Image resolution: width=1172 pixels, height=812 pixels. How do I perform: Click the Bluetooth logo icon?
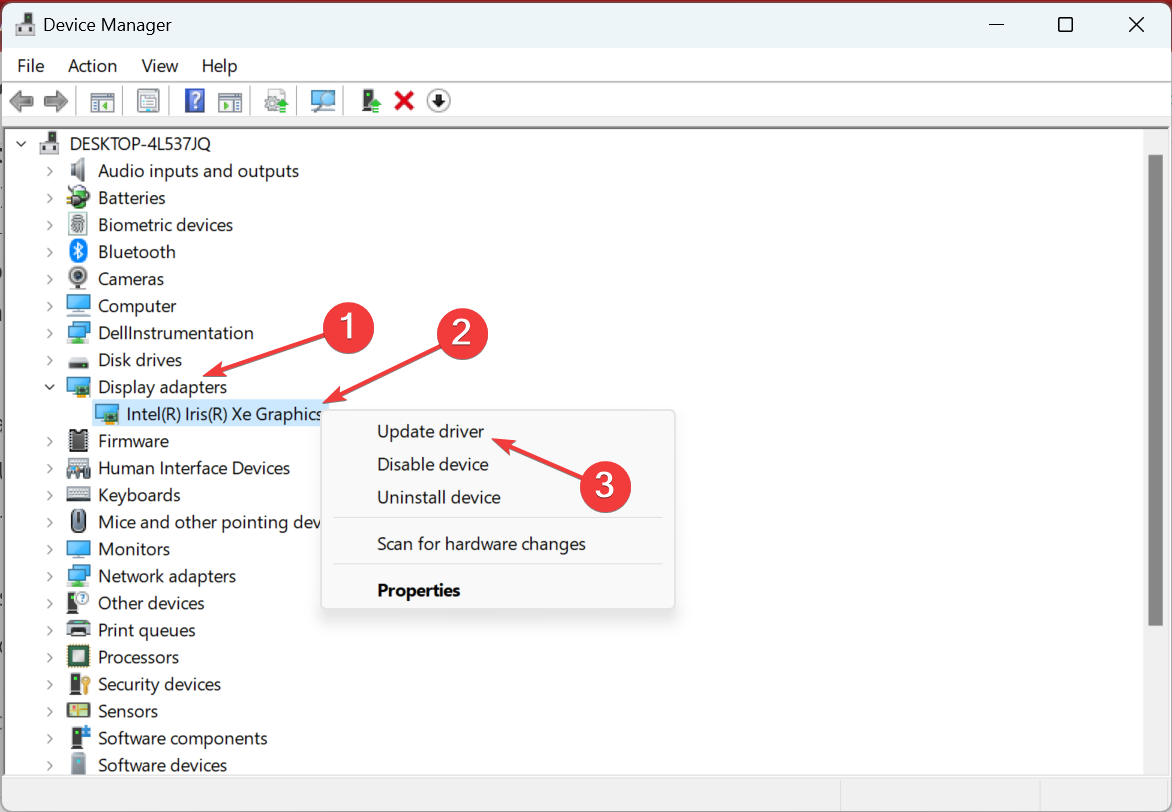[x=78, y=252]
